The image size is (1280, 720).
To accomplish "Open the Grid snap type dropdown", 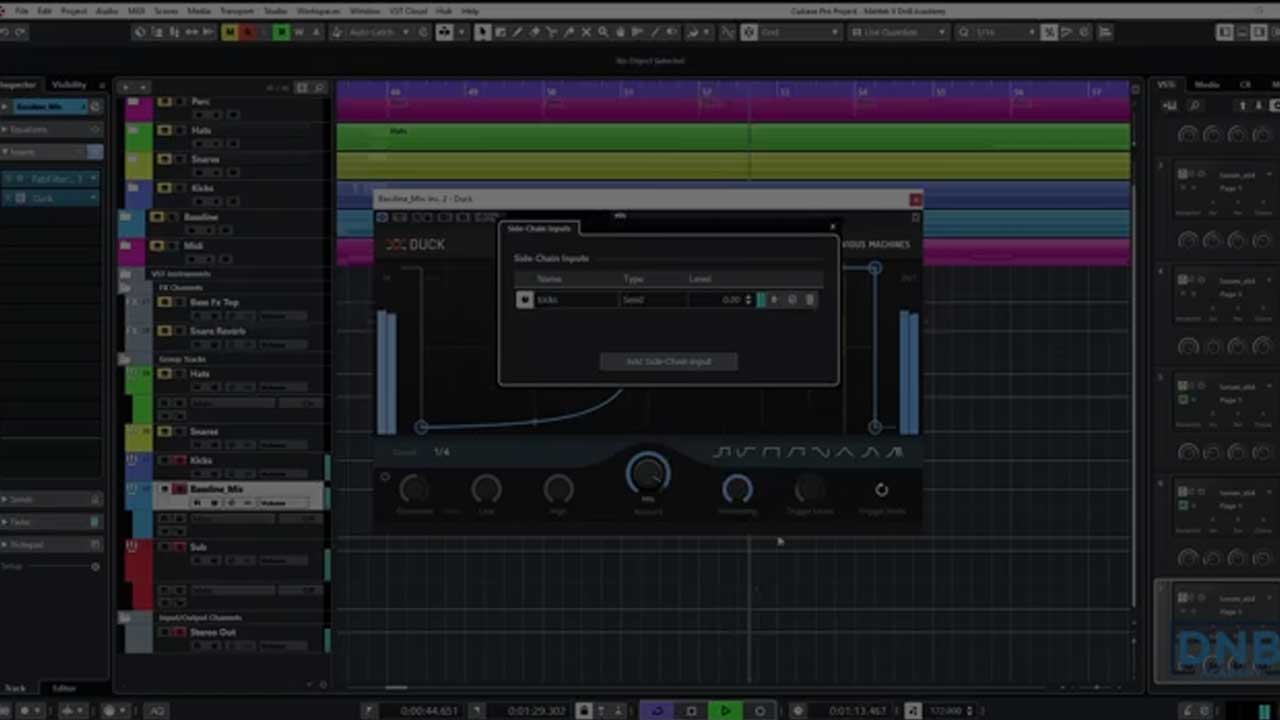I will (800, 32).
